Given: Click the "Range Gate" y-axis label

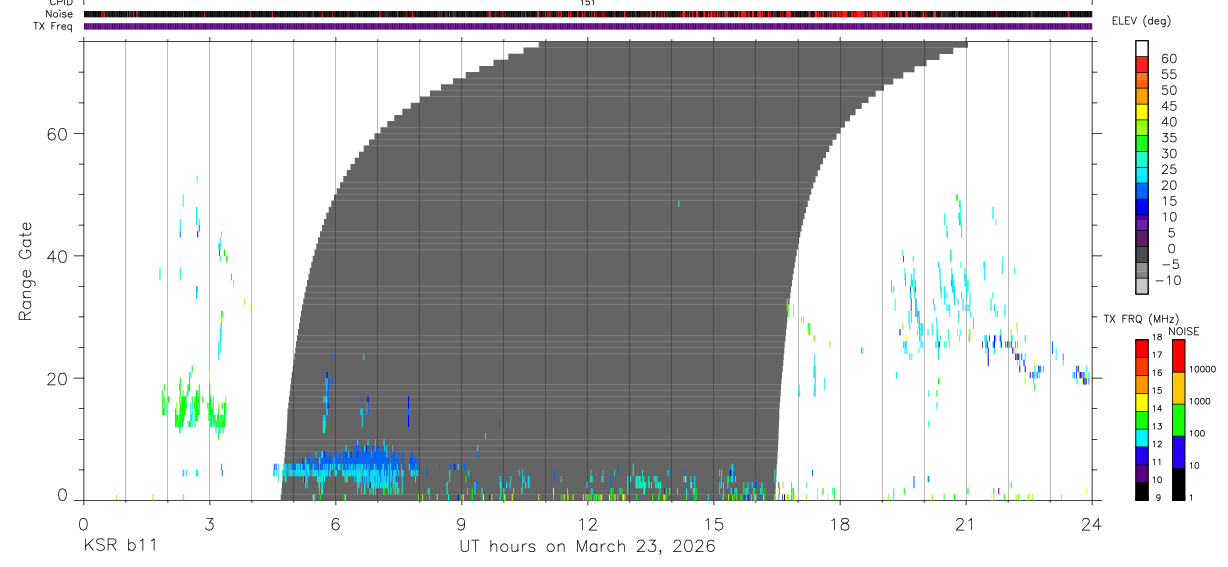Looking at the screenshot, I should coord(25,271).
